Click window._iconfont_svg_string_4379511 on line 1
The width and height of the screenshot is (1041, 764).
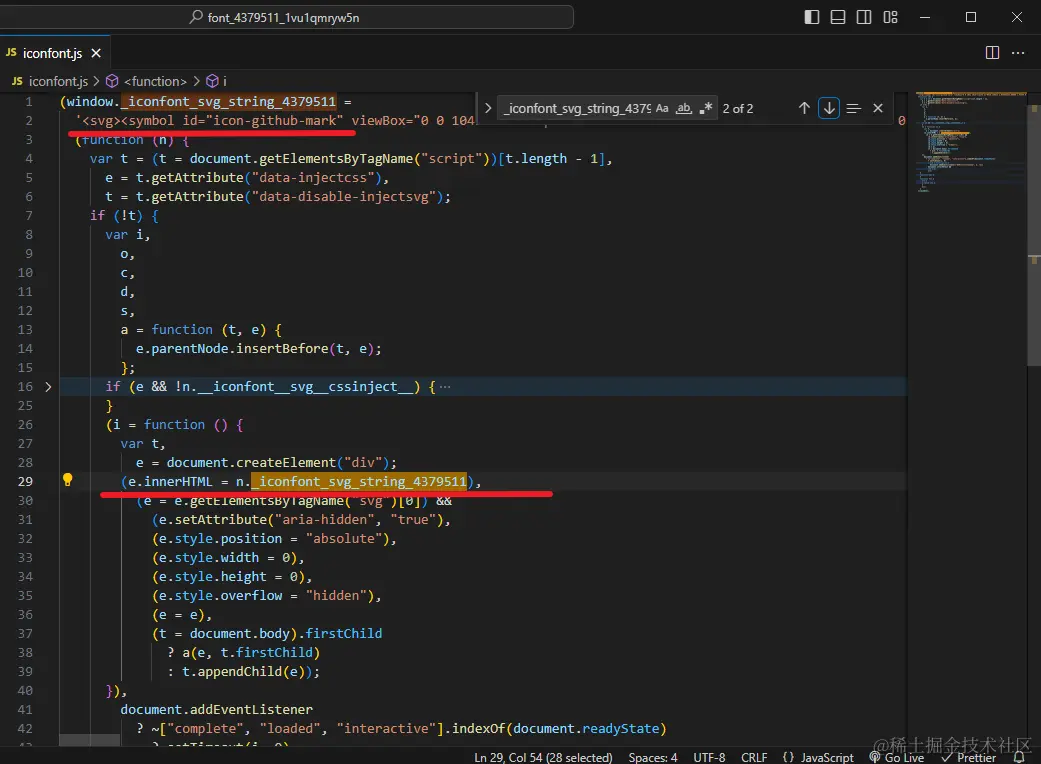tap(200, 102)
